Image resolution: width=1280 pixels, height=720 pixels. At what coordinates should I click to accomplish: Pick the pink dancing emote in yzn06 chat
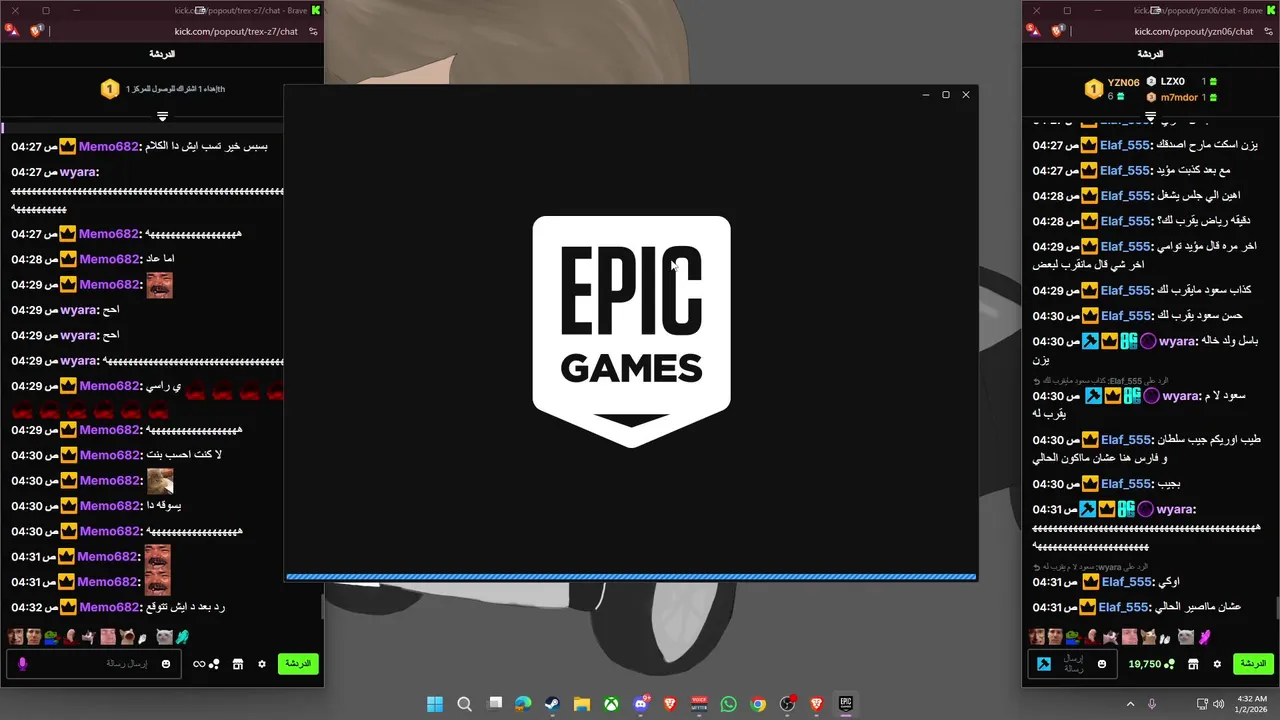(x=1204, y=637)
